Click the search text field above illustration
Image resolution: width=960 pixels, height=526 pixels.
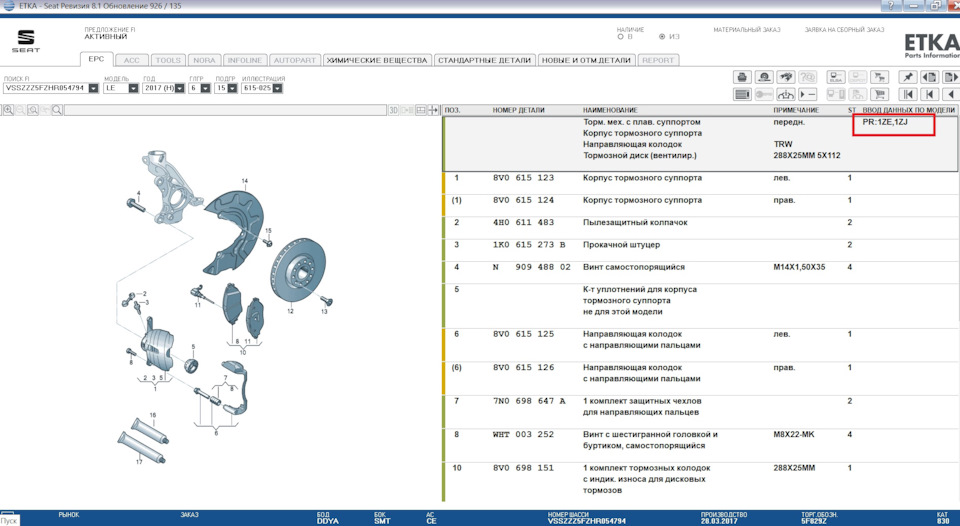[225, 110]
